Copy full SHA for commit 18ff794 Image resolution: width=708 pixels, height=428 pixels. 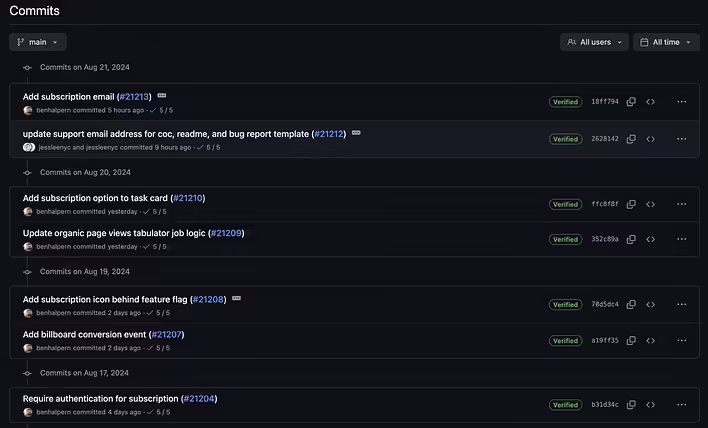click(x=631, y=102)
